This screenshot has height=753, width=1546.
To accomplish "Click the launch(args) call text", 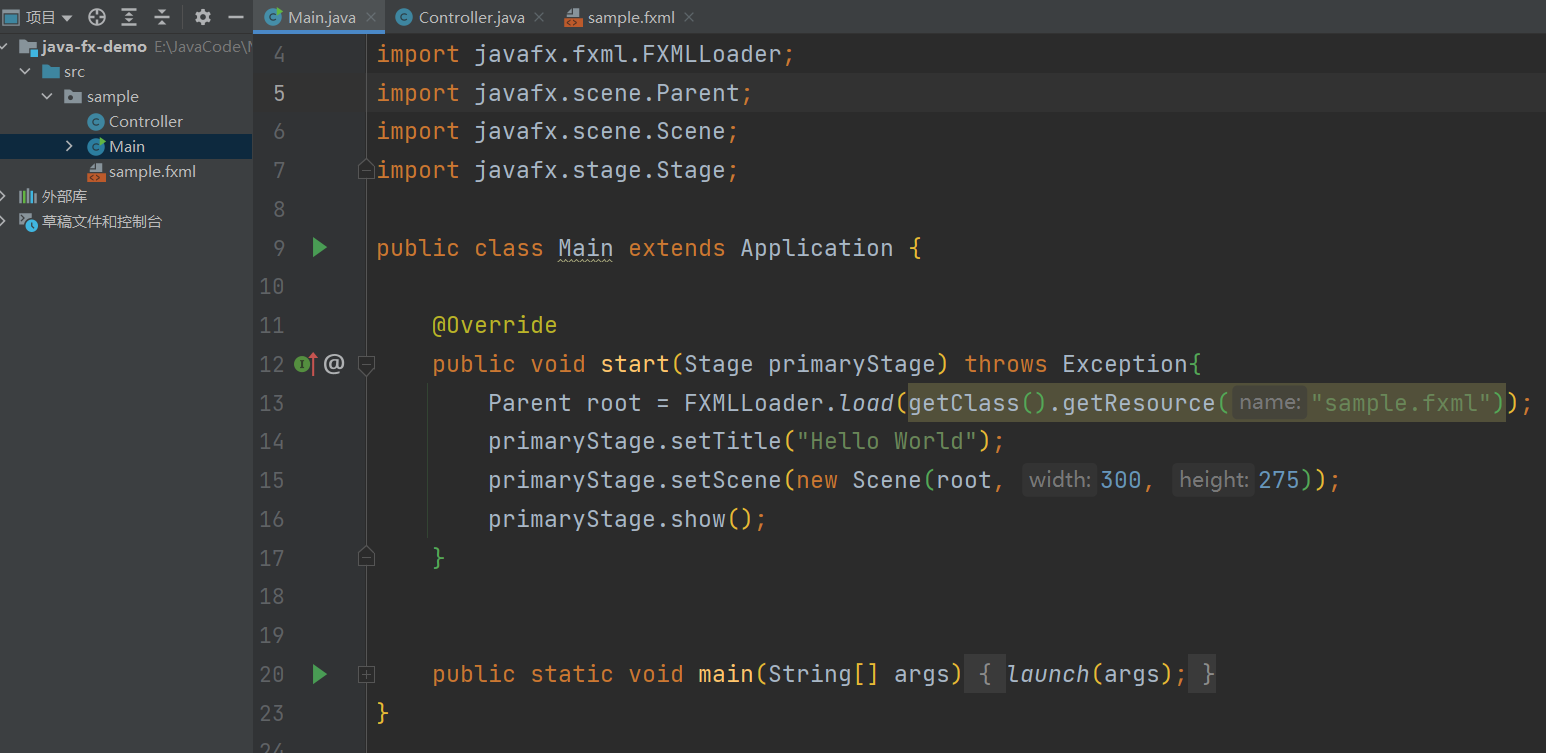I will 1089,674.
